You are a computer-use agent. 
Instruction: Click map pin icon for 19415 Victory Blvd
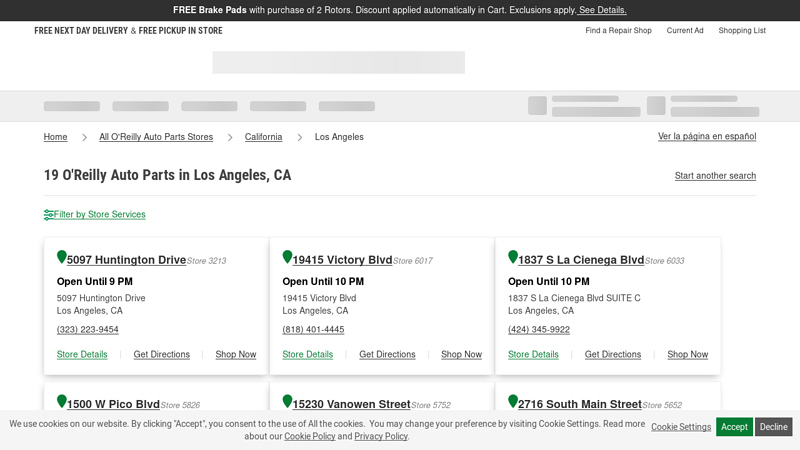tap(288, 258)
